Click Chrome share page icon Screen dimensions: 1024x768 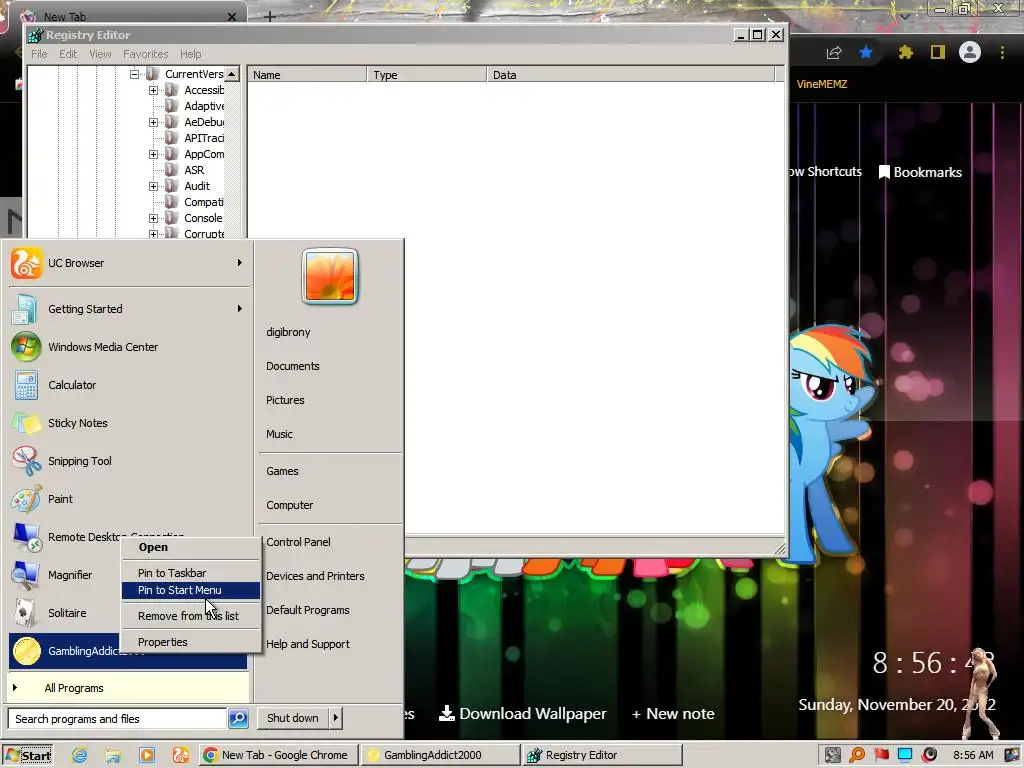(834, 53)
